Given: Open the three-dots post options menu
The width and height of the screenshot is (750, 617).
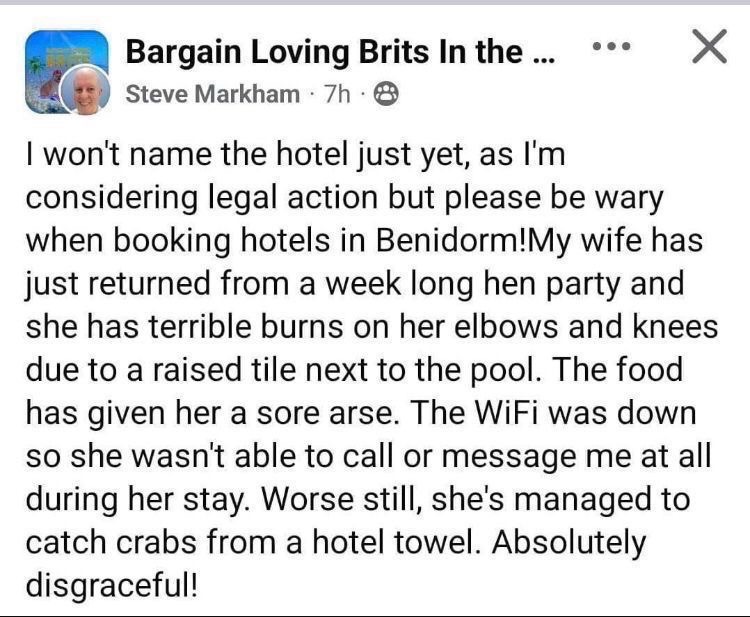Looking at the screenshot, I should tap(612, 47).
